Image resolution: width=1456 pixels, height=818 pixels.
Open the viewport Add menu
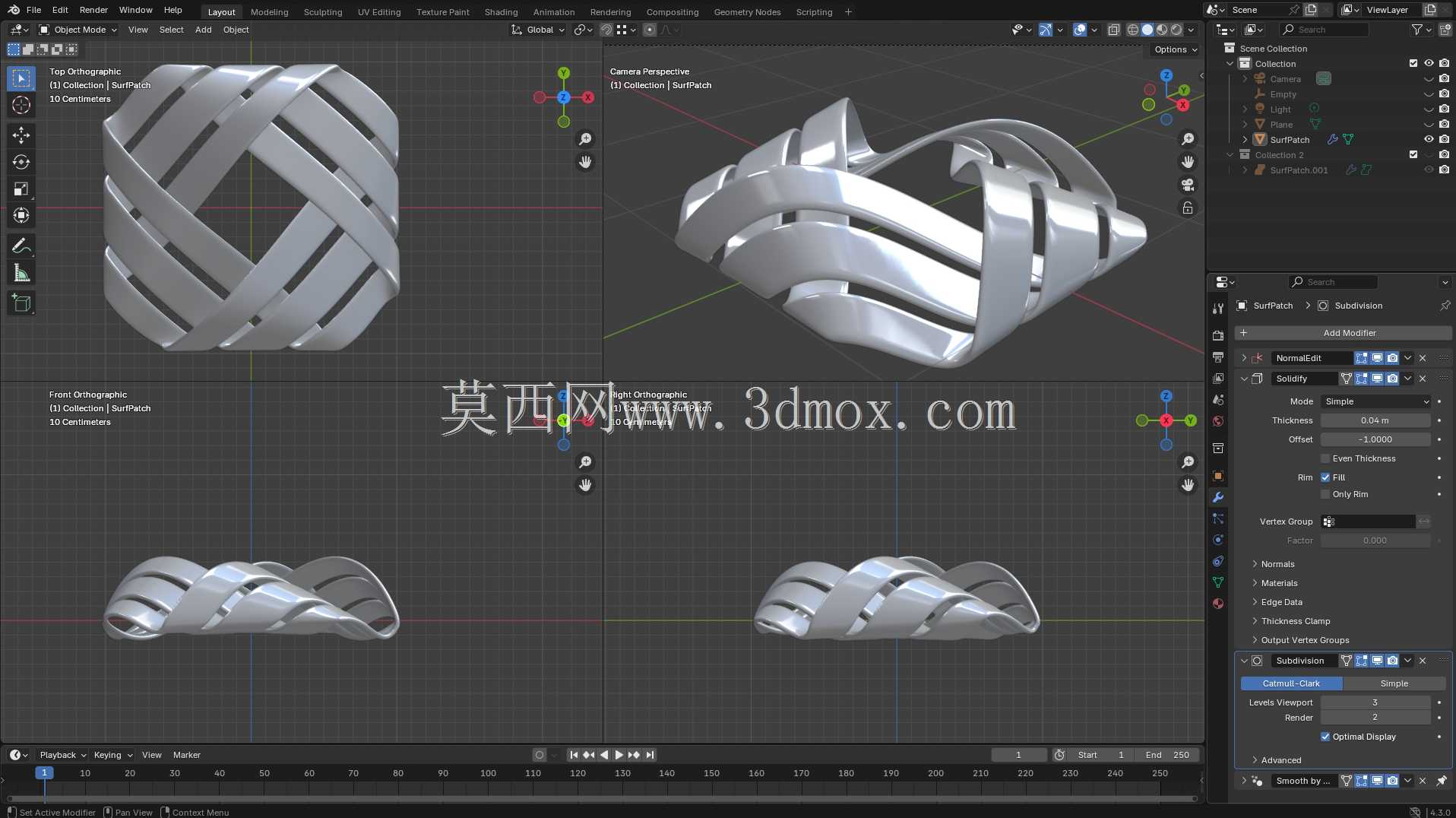click(x=203, y=30)
